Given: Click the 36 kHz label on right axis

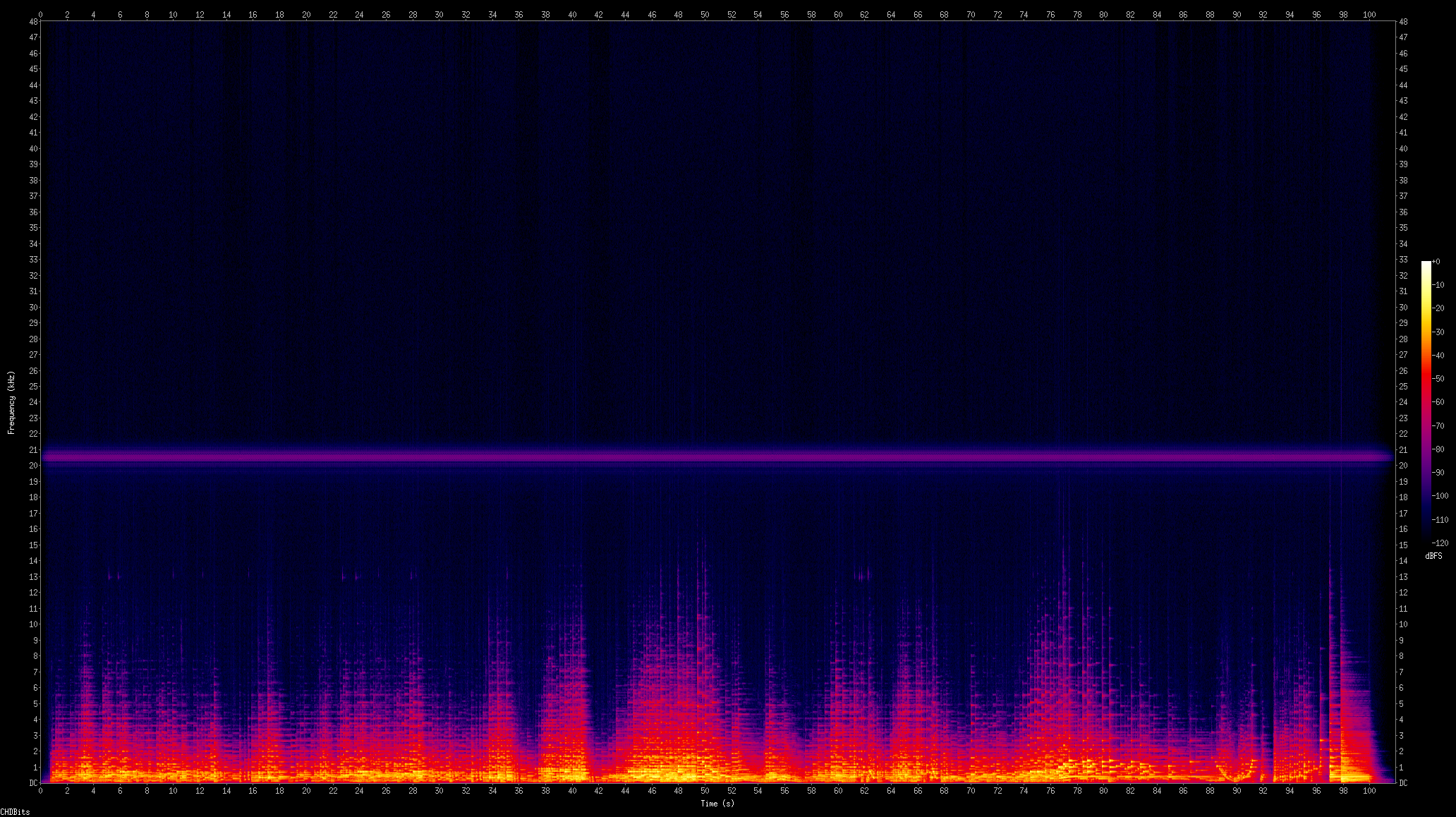Looking at the screenshot, I should [1403, 212].
